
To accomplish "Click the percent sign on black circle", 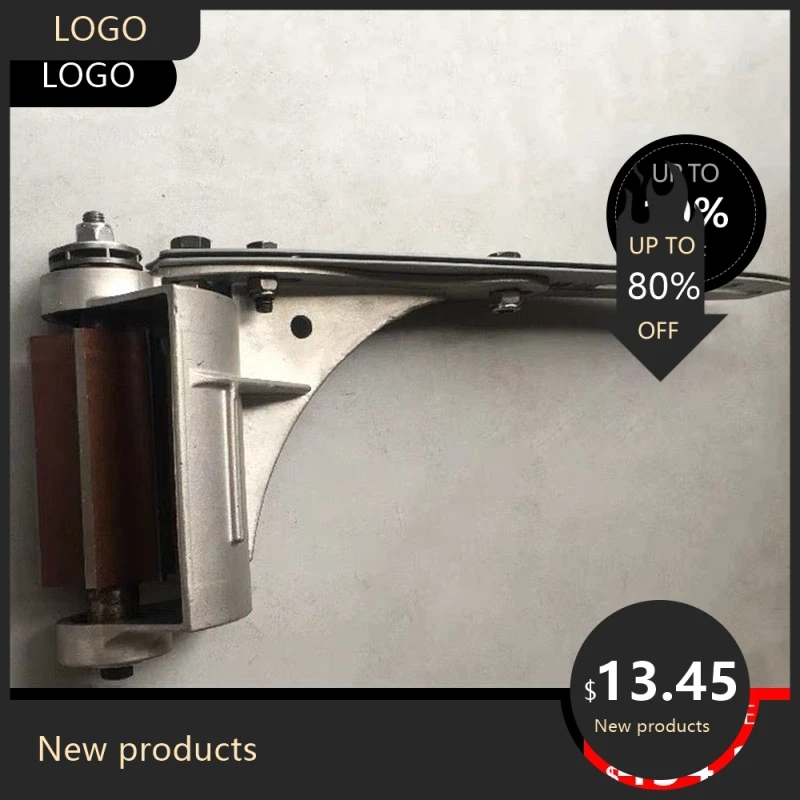I will click(711, 212).
